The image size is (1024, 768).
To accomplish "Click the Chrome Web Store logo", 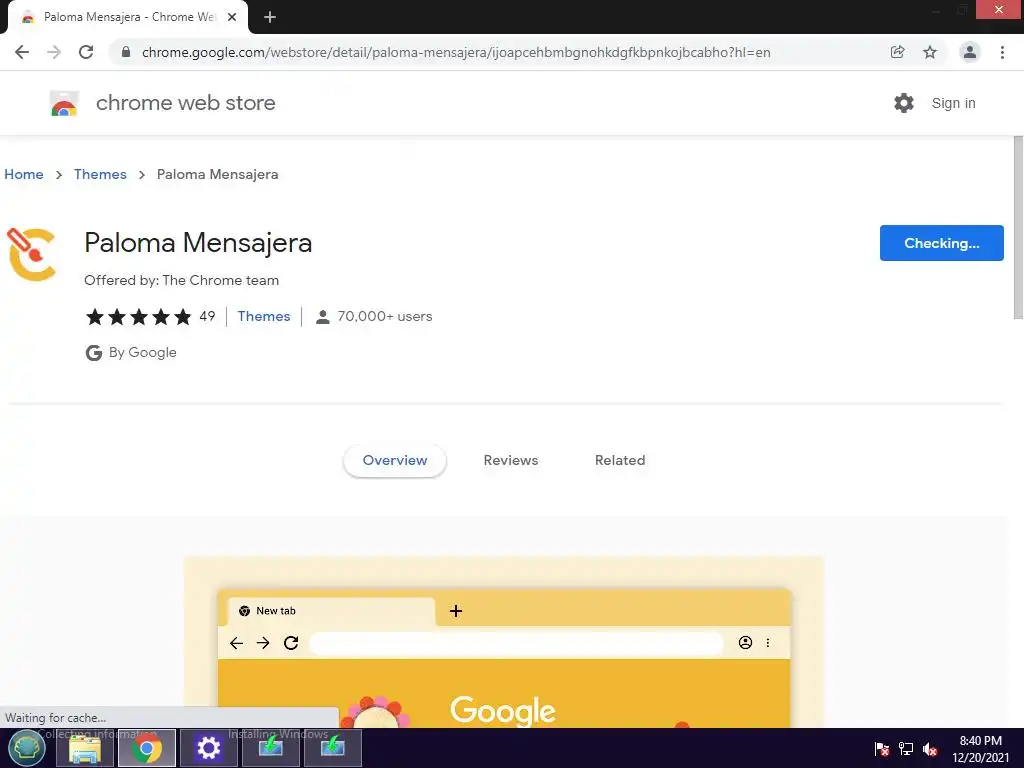I will 64,103.
